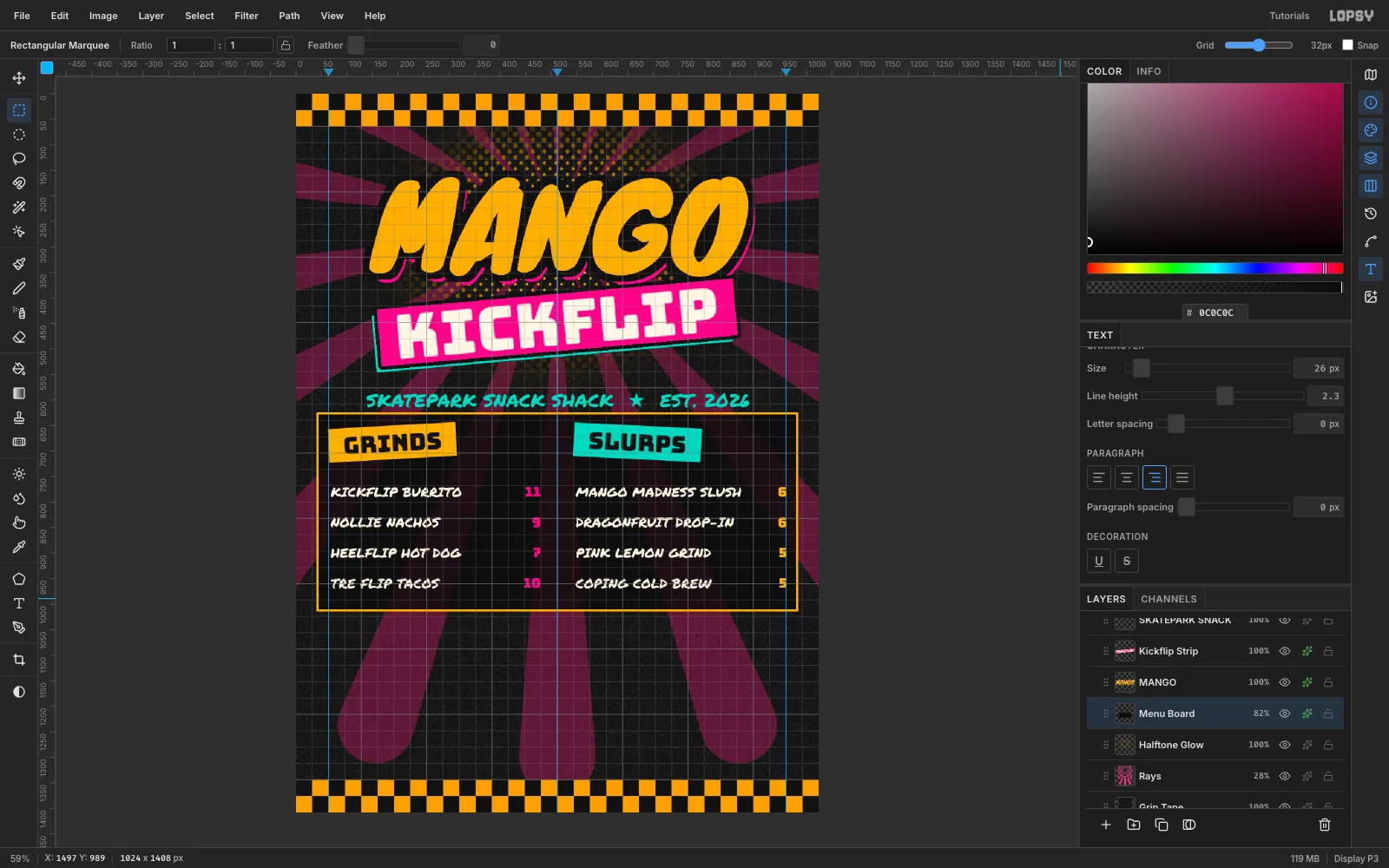Create a new layer group folder

click(x=1134, y=825)
